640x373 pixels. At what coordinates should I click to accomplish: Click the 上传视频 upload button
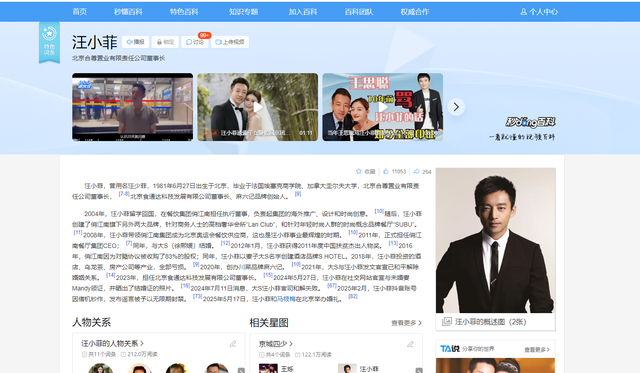230,42
